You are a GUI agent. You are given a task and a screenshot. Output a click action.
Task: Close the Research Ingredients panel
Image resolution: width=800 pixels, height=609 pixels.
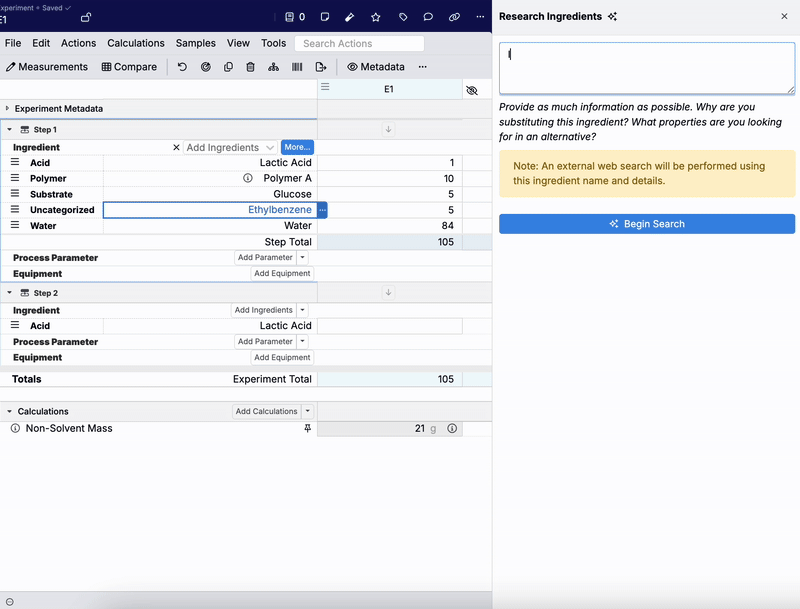pos(784,17)
